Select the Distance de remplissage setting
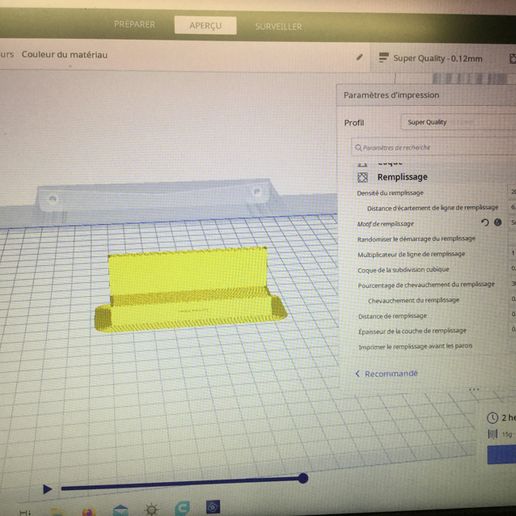Image resolution: width=516 pixels, height=516 pixels. point(392,316)
